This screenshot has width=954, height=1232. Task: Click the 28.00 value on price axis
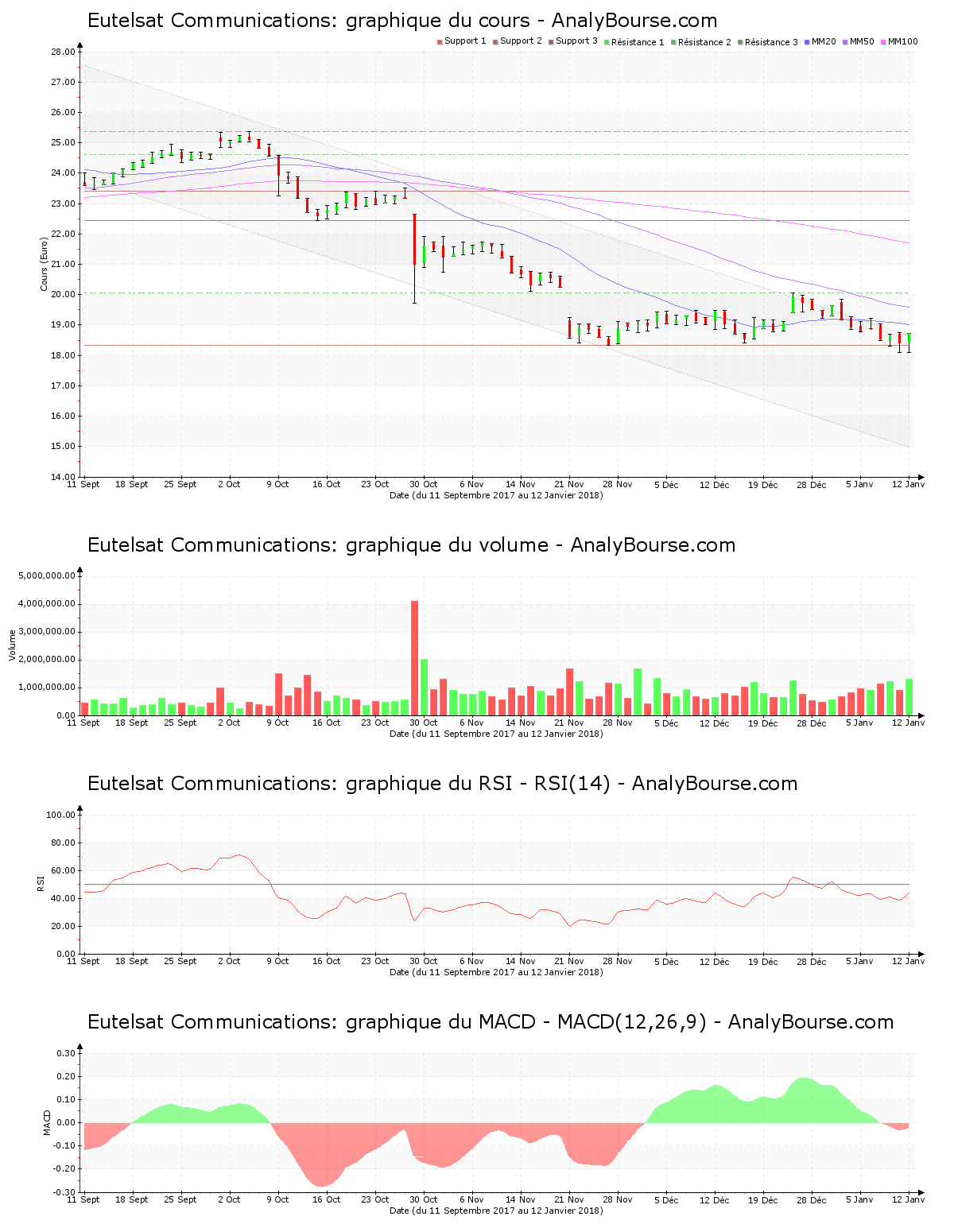[63, 52]
